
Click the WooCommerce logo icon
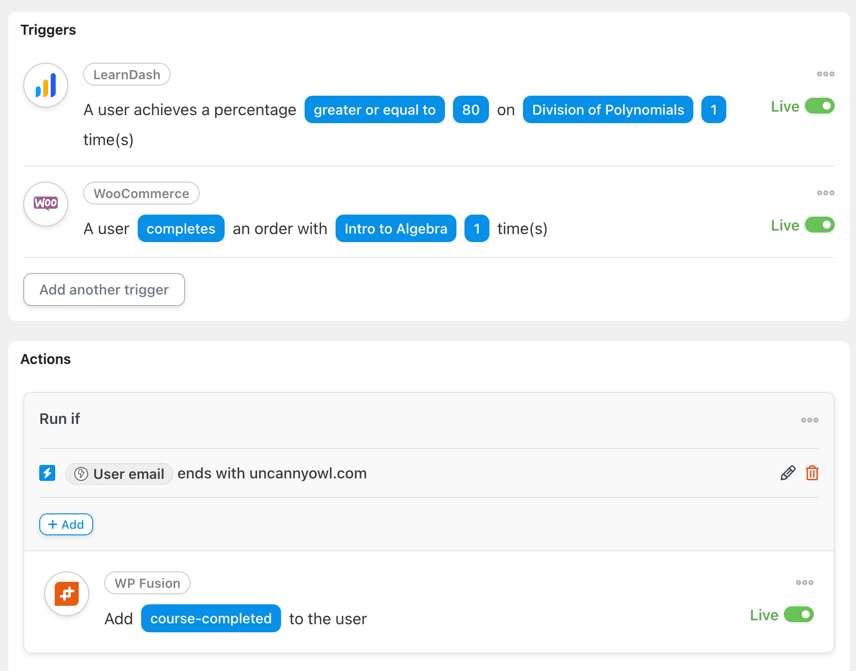point(46,204)
